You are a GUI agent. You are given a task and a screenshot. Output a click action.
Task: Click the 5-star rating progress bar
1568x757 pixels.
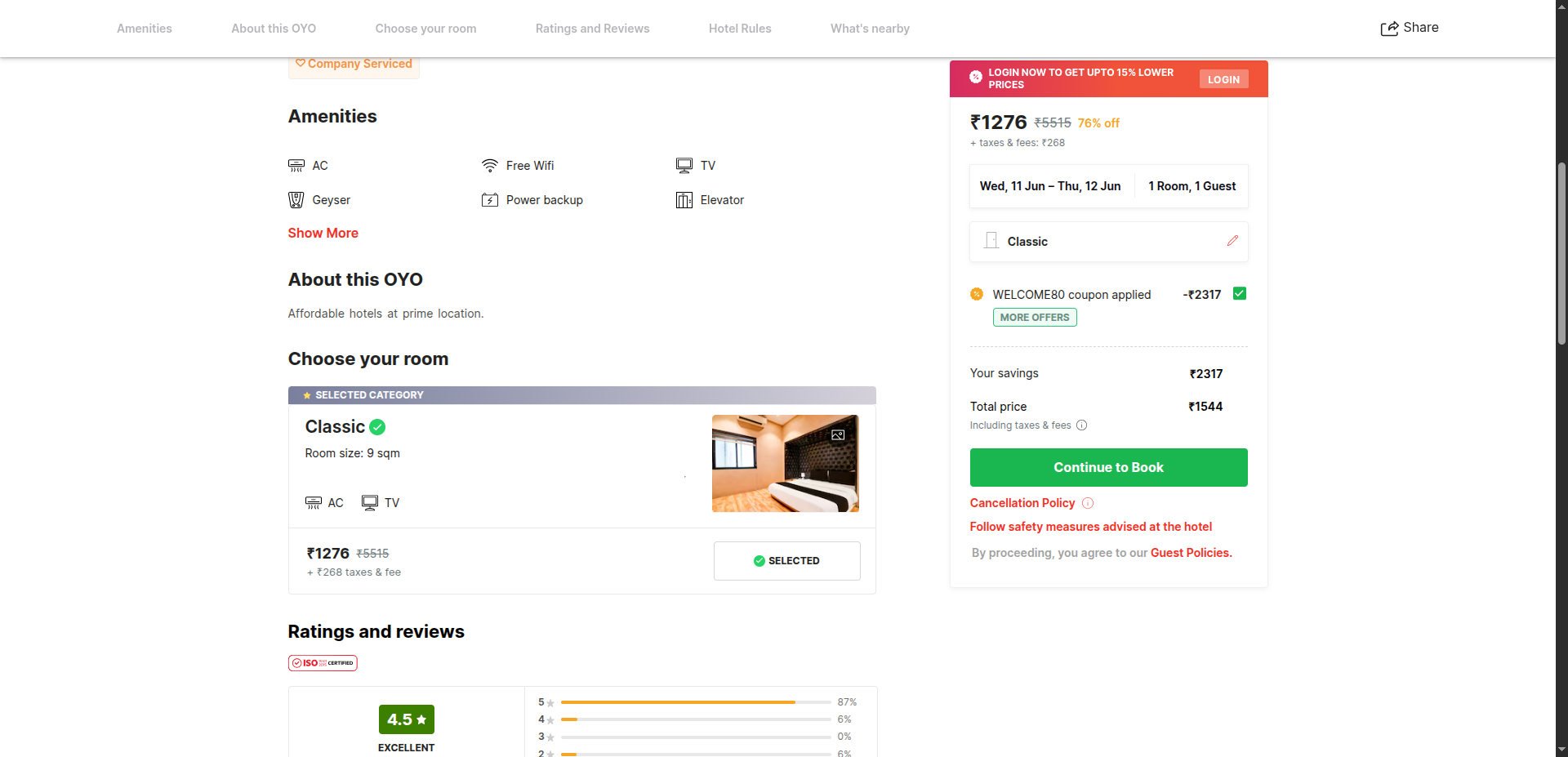click(x=695, y=702)
